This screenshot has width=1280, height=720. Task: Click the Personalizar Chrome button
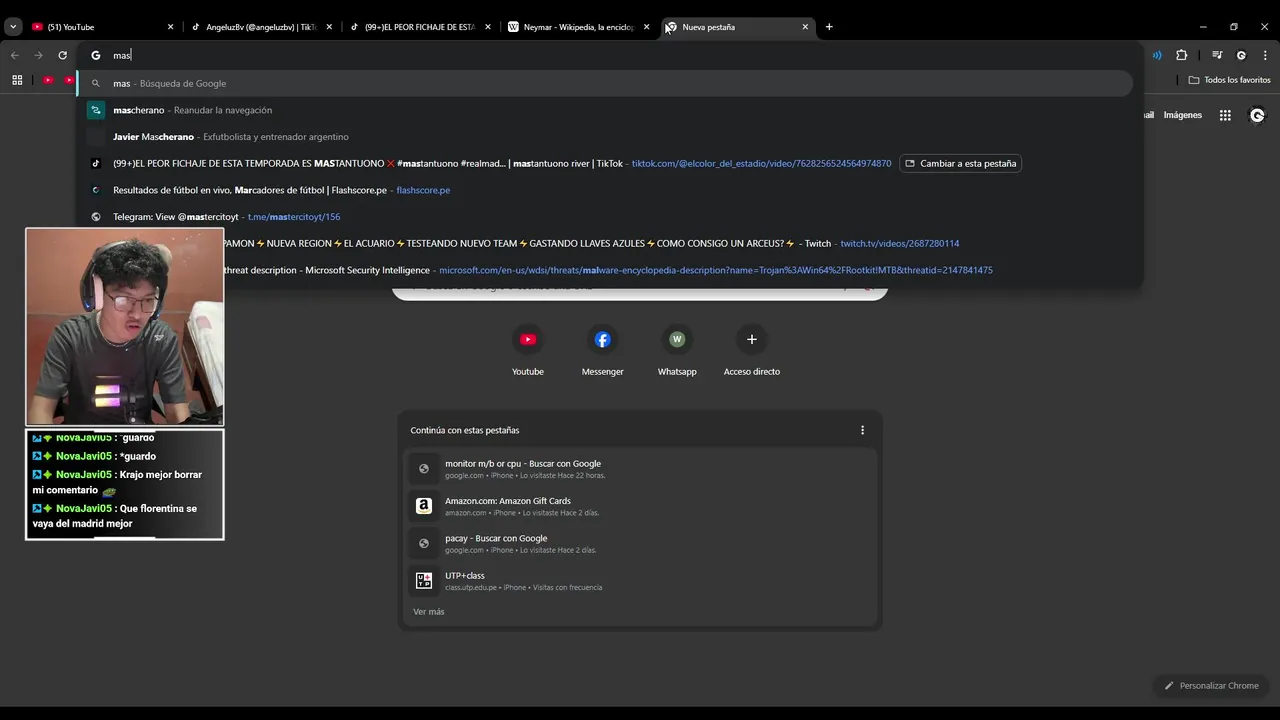1210,685
